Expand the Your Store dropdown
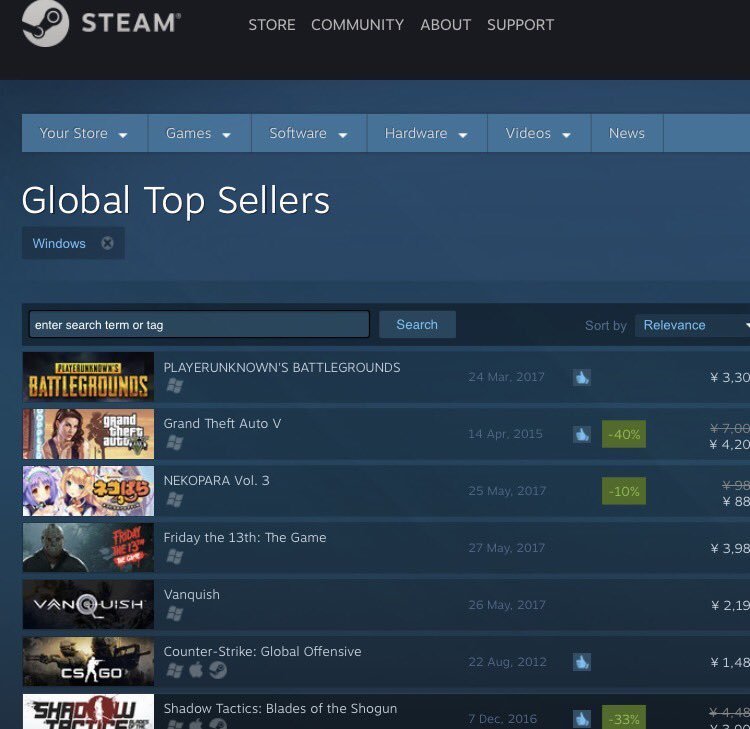 [x=85, y=133]
